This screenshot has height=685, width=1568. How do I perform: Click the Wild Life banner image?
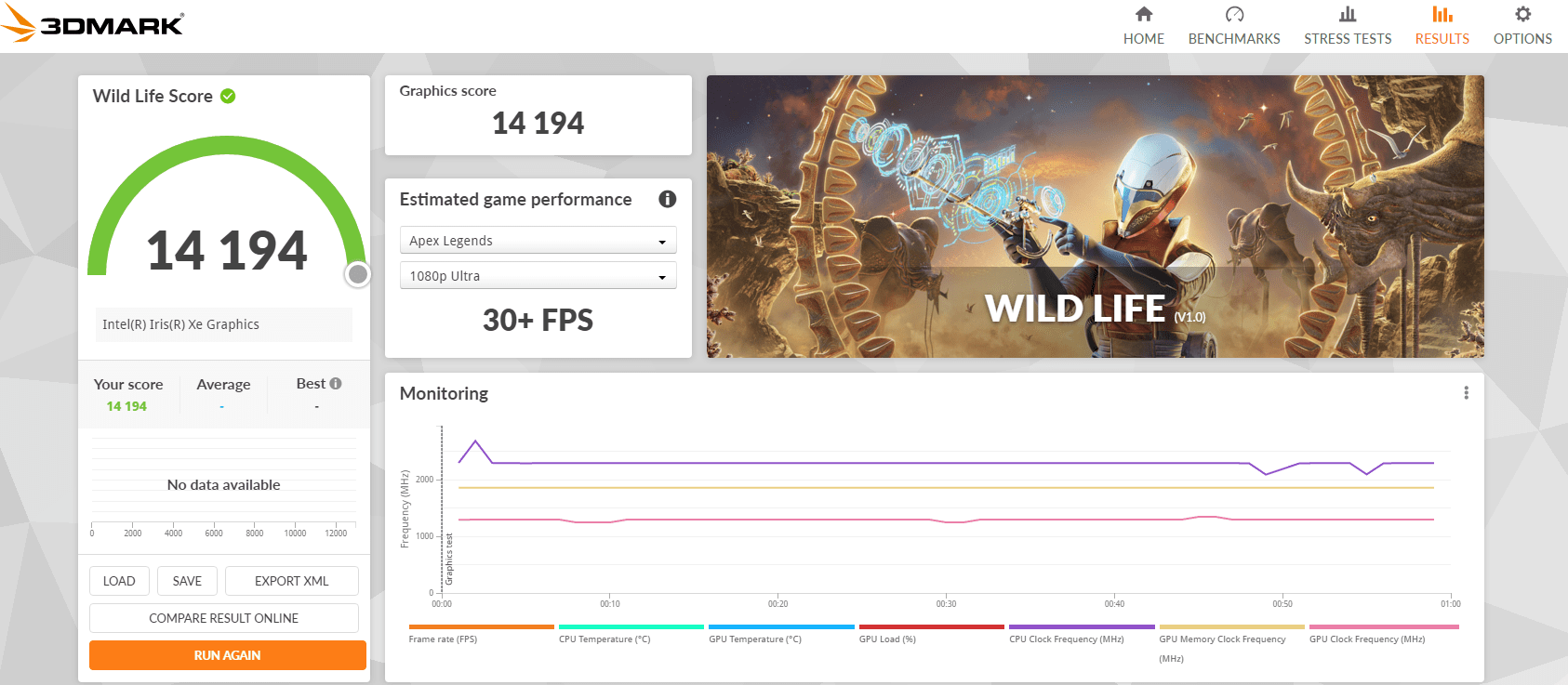[1095, 217]
